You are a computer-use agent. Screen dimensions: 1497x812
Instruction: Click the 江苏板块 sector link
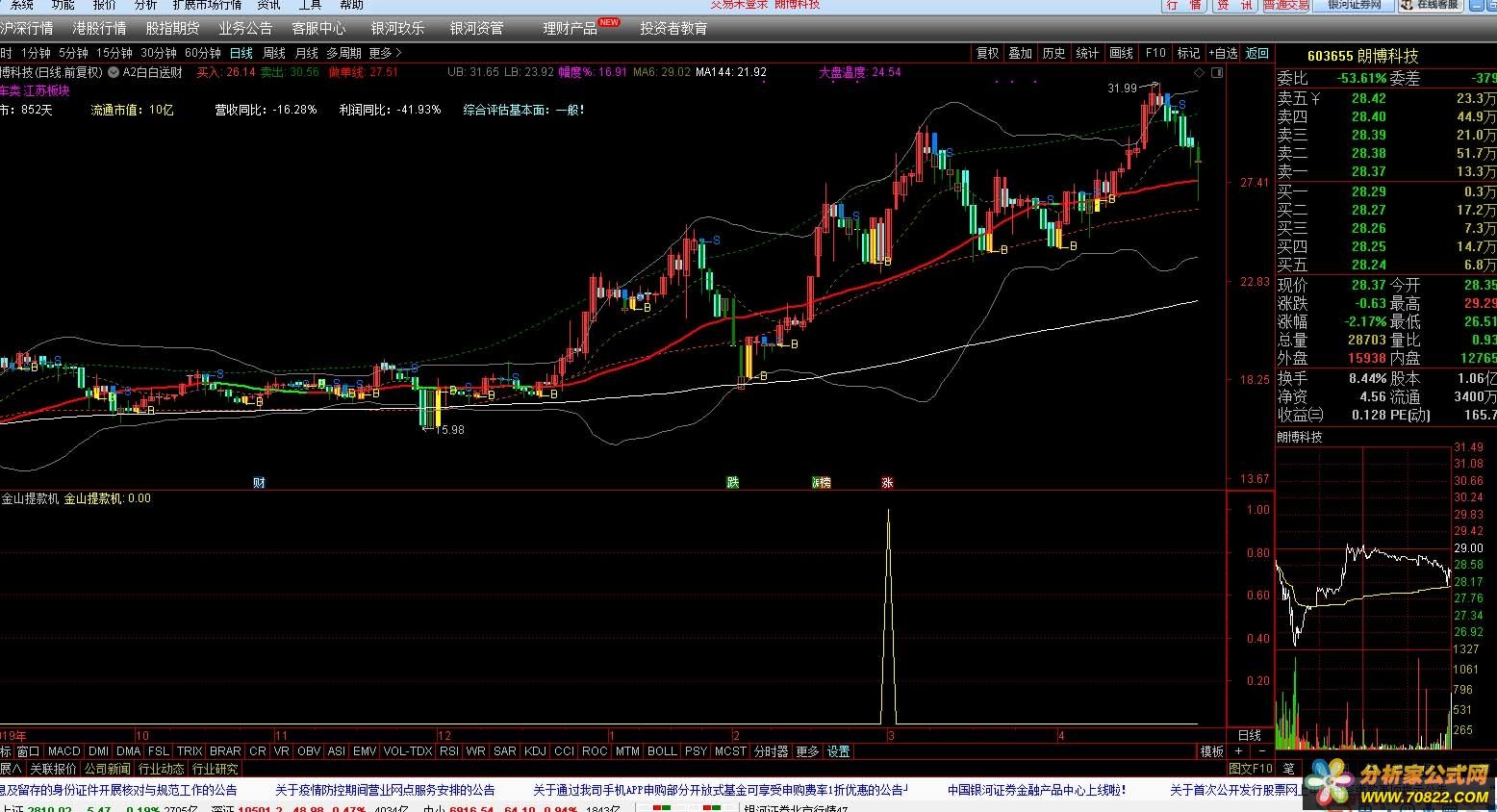coord(47,90)
